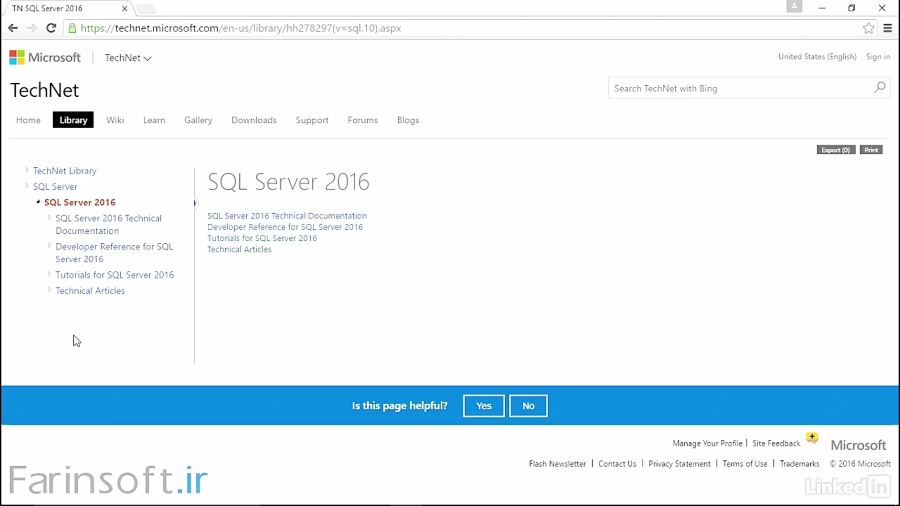Open Contact Us footer link
Image resolution: width=900 pixels, height=506 pixels.
pos(617,464)
